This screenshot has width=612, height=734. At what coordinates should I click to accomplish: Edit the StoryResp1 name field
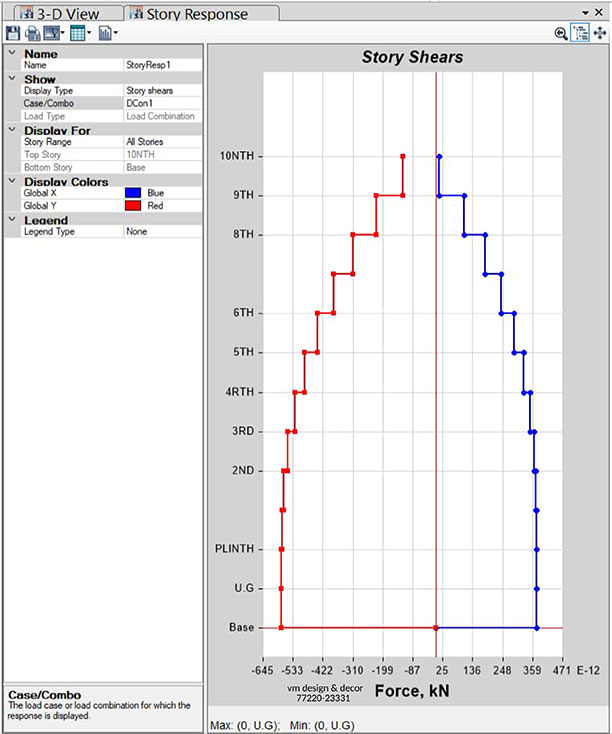pos(162,65)
